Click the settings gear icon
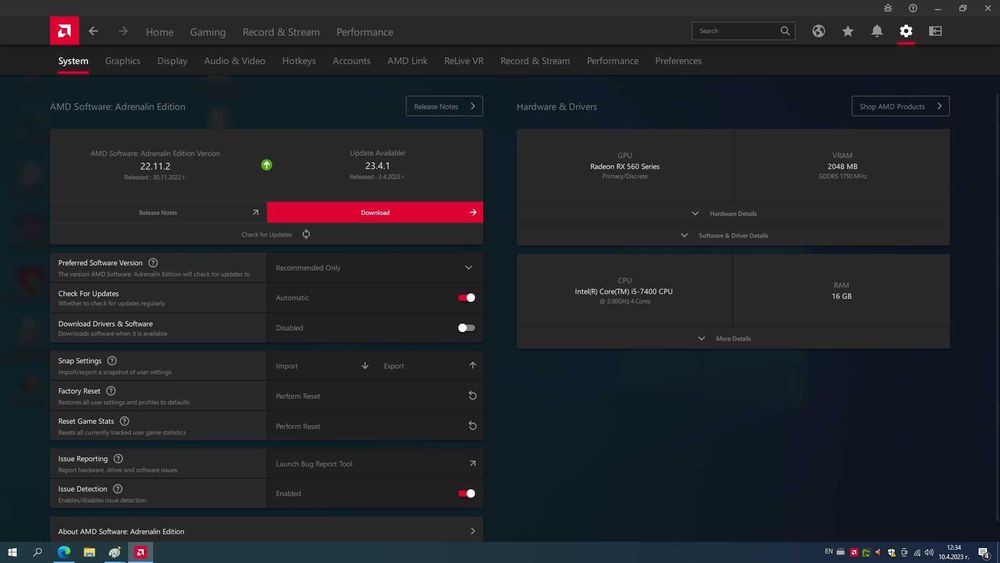Screen dimensions: 1000x563 pyautogui.click(x=906, y=31)
